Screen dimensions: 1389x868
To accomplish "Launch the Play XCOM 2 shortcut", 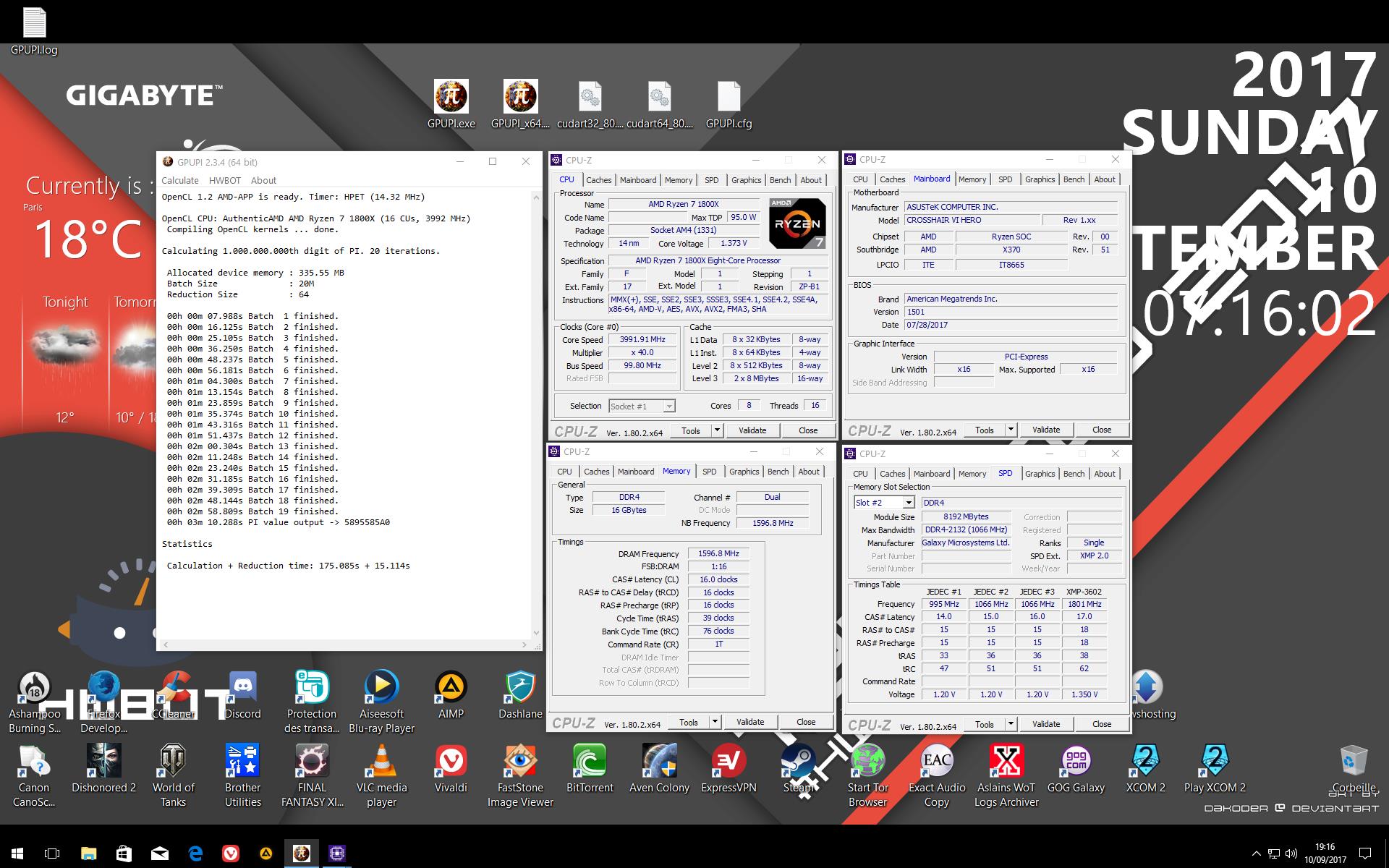I will (x=1215, y=768).
